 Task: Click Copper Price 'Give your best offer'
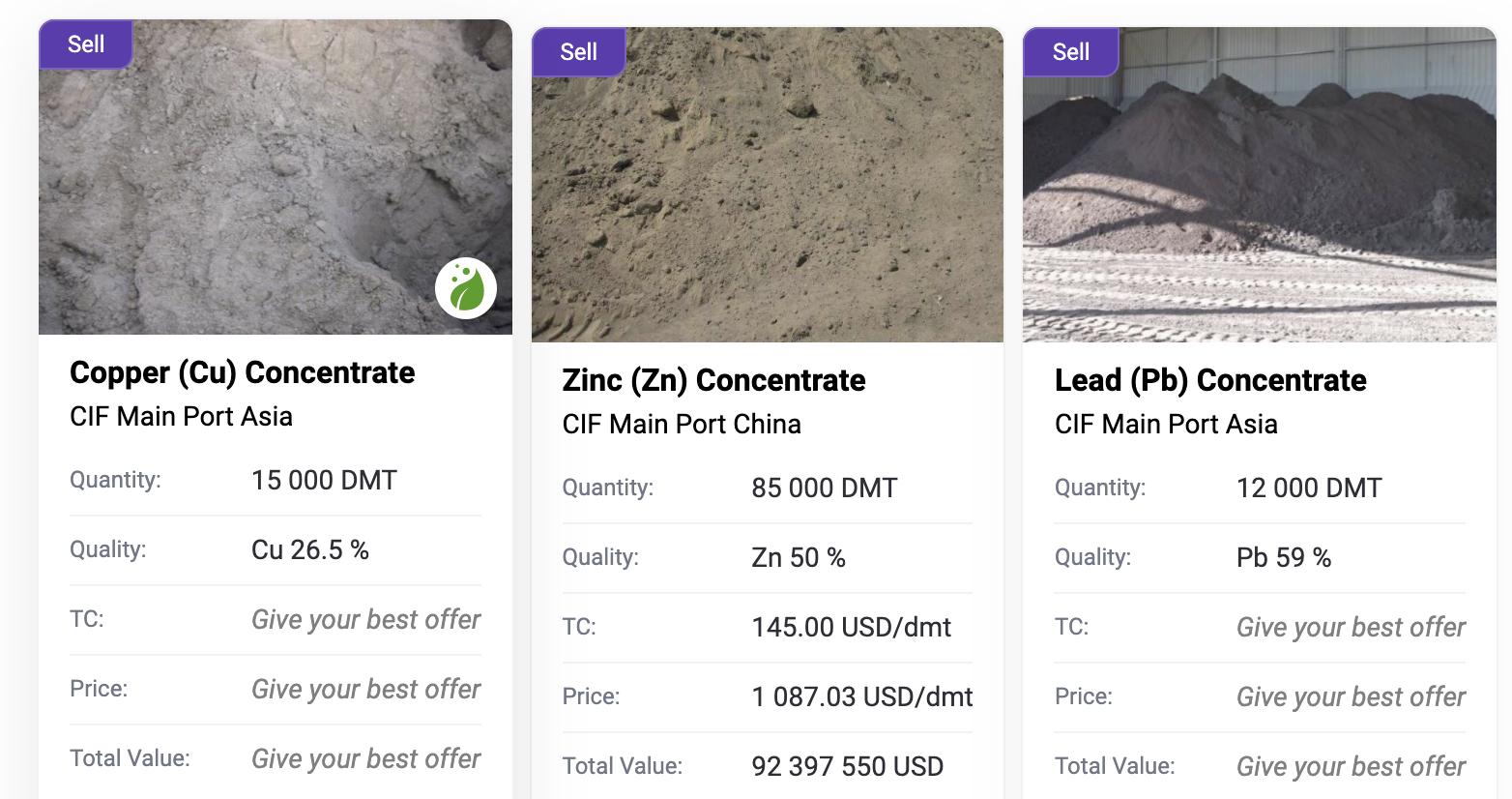[x=365, y=689]
